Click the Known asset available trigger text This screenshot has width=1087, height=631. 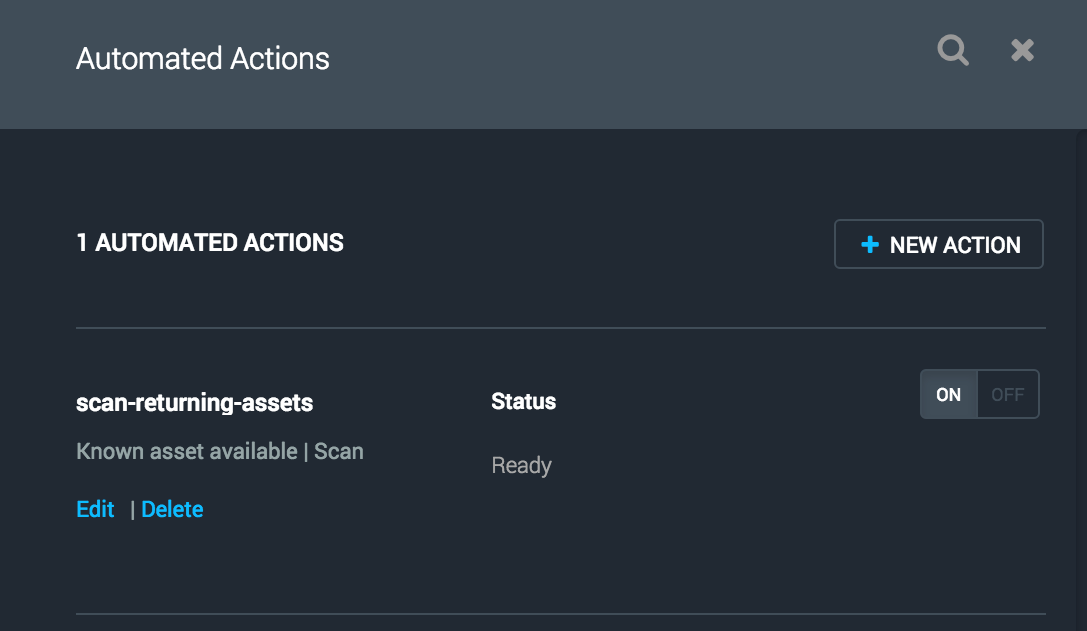click(x=186, y=451)
